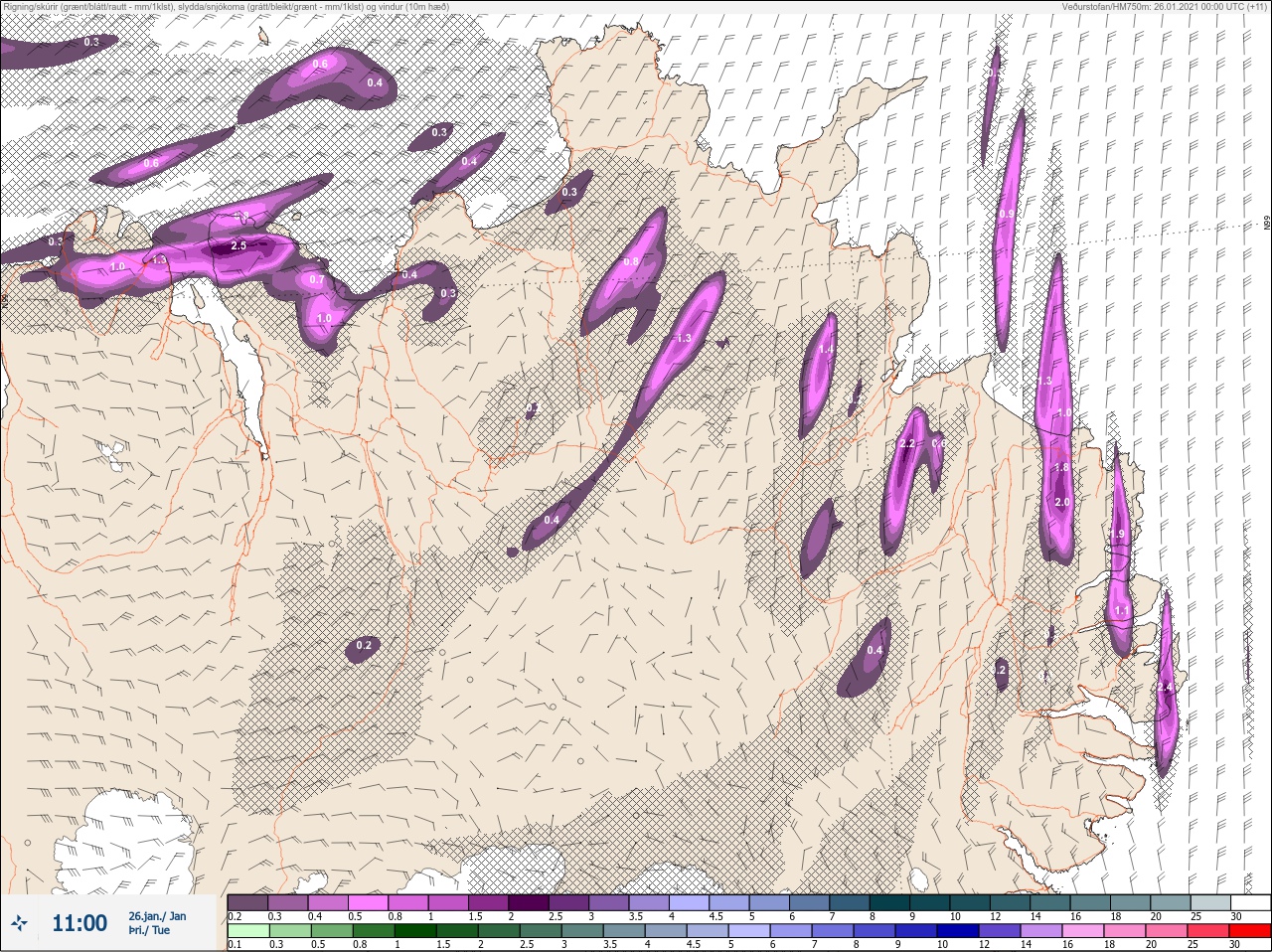Click the 0.2 precipitation value on the map

[x=364, y=646]
